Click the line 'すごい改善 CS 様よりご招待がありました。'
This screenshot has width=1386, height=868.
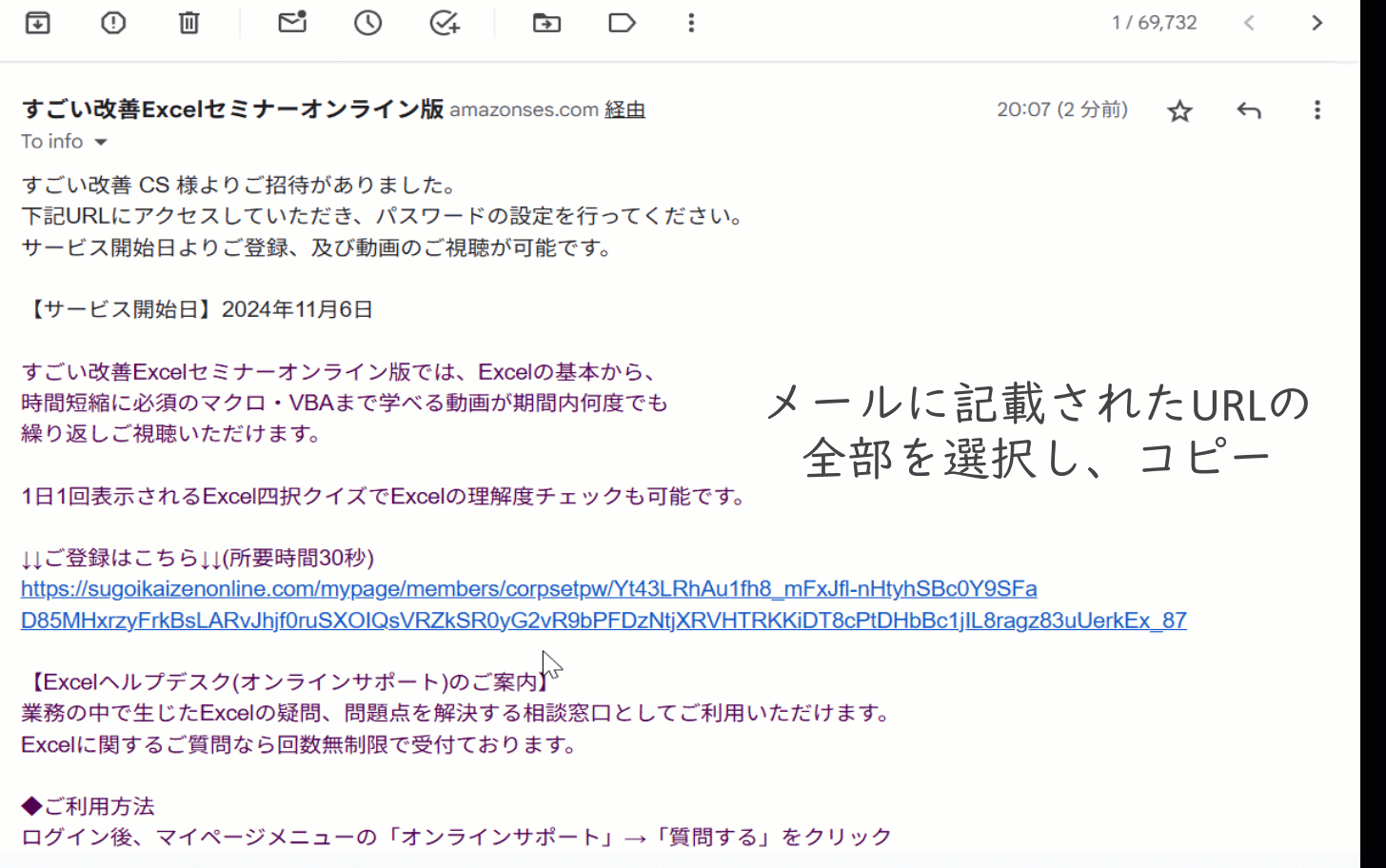(239, 185)
